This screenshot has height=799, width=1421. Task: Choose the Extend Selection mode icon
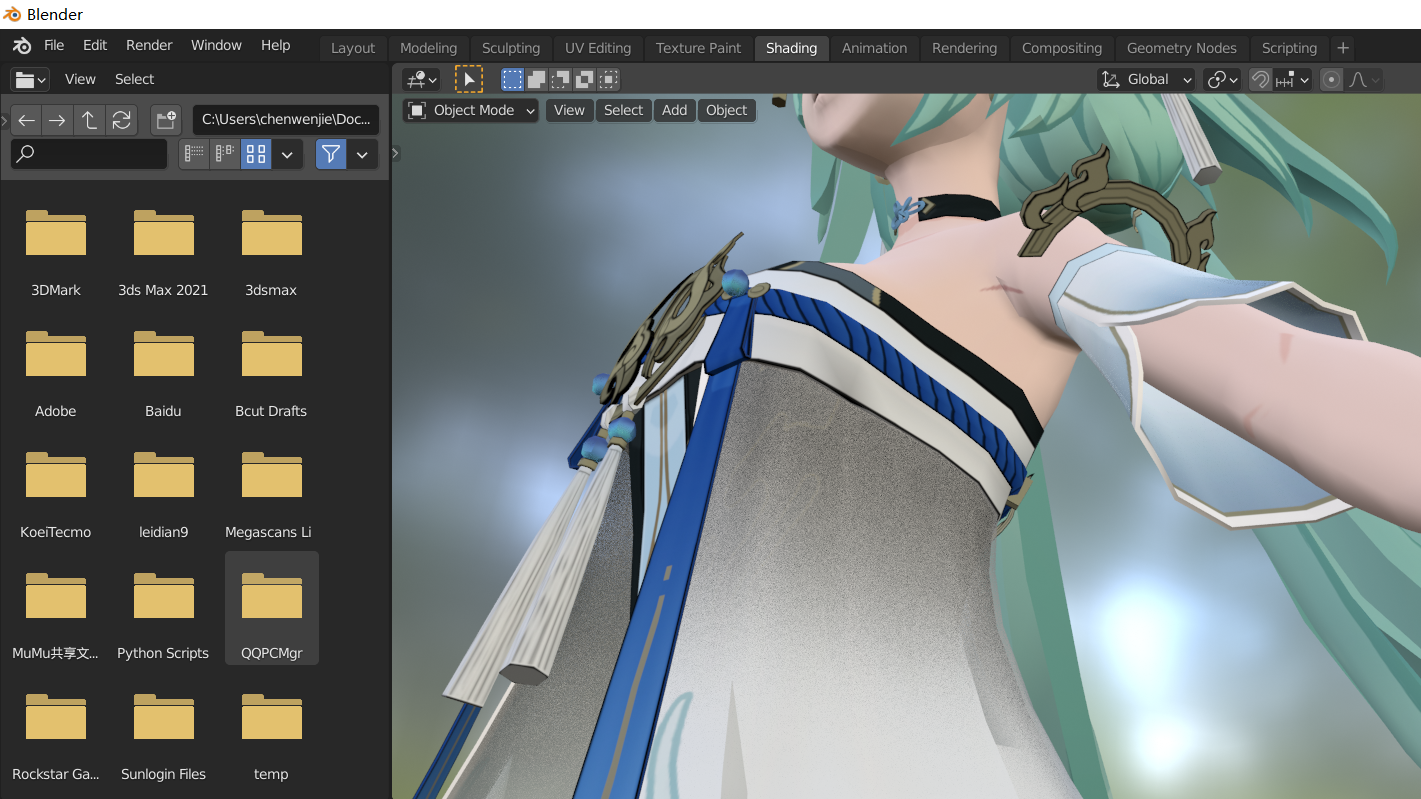click(x=537, y=80)
